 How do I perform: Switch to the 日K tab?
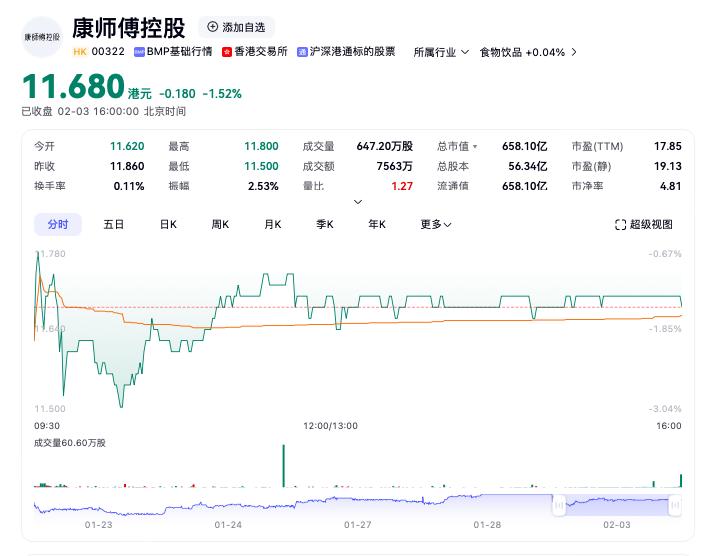(168, 224)
